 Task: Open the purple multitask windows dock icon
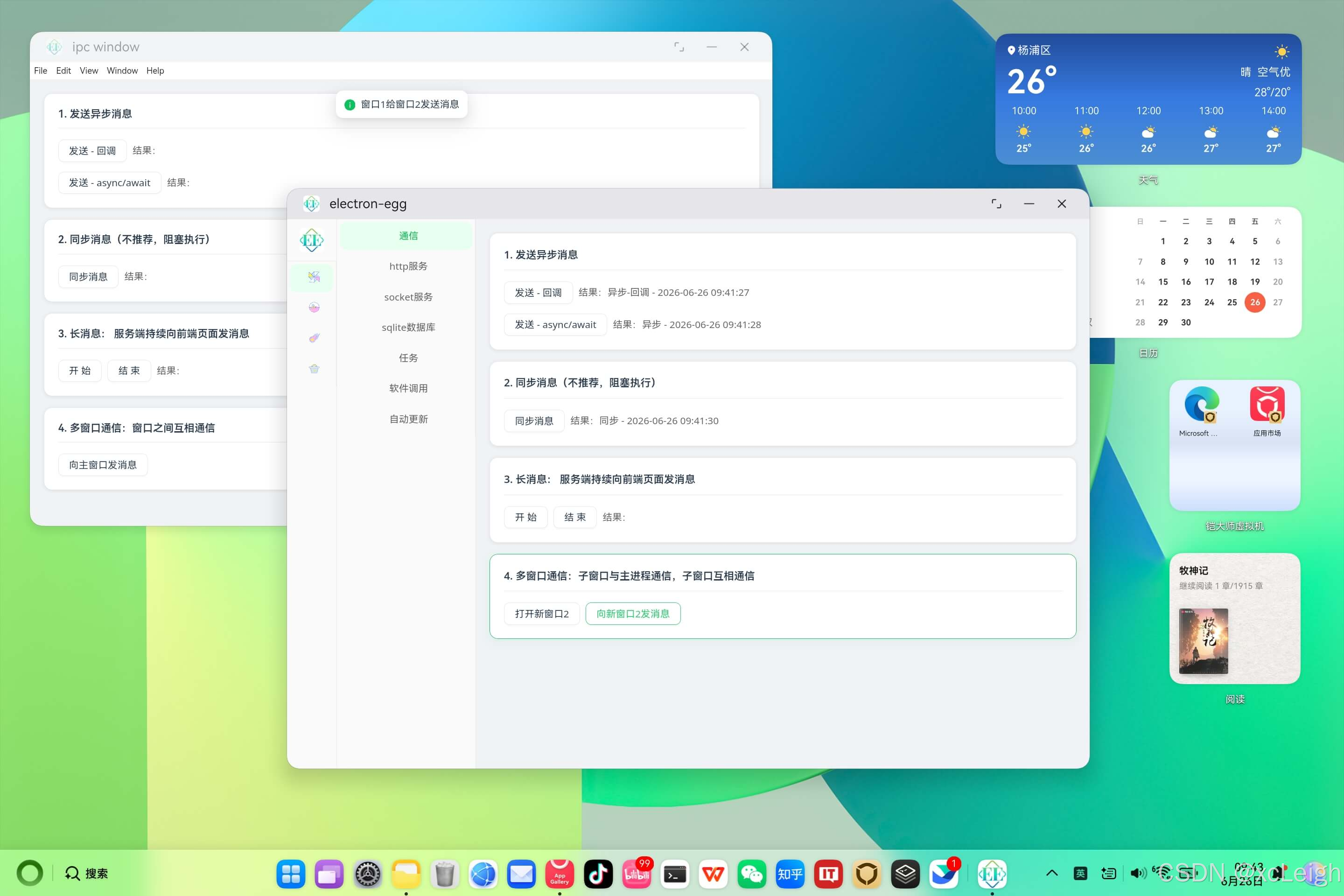point(329,874)
